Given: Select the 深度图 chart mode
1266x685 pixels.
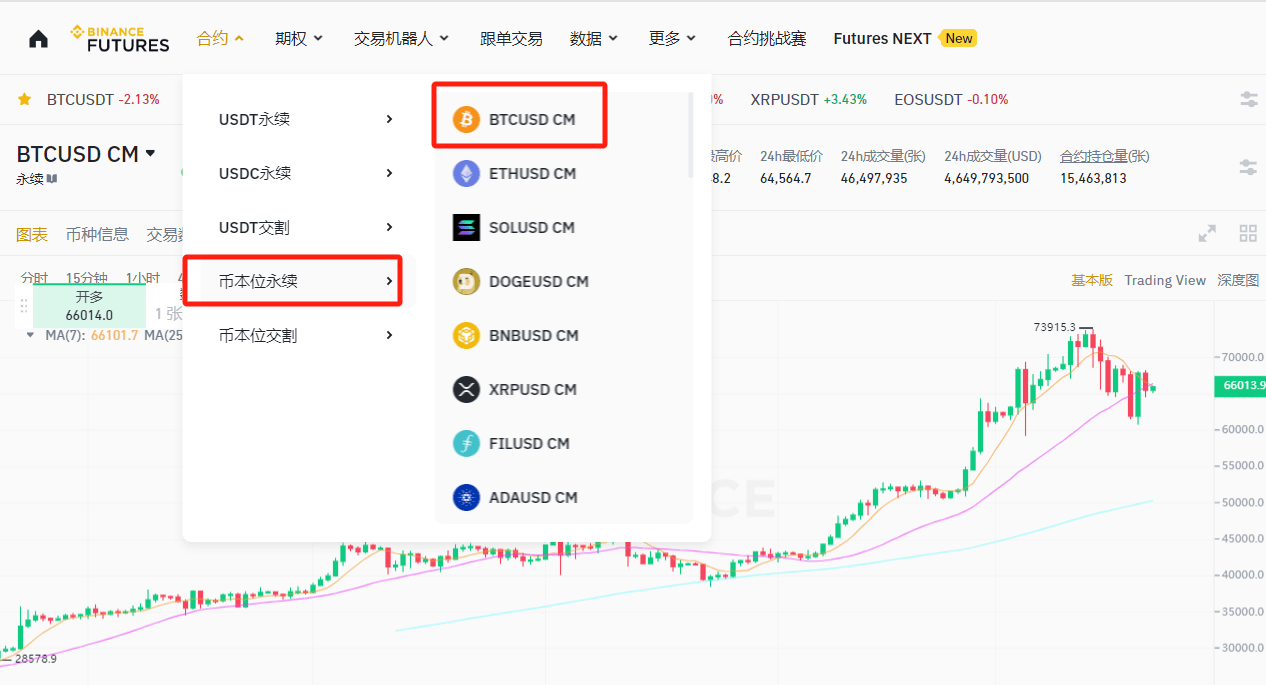Looking at the screenshot, I should click(1238, 280).
